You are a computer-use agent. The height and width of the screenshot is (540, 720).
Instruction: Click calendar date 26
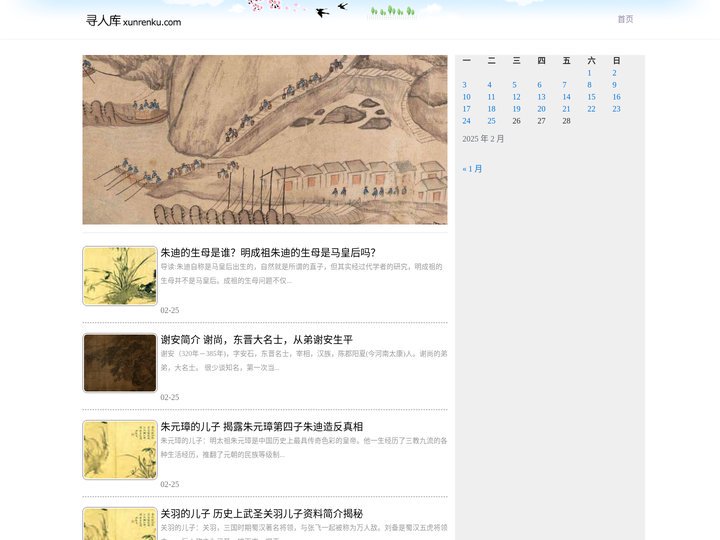click(517, 121)
